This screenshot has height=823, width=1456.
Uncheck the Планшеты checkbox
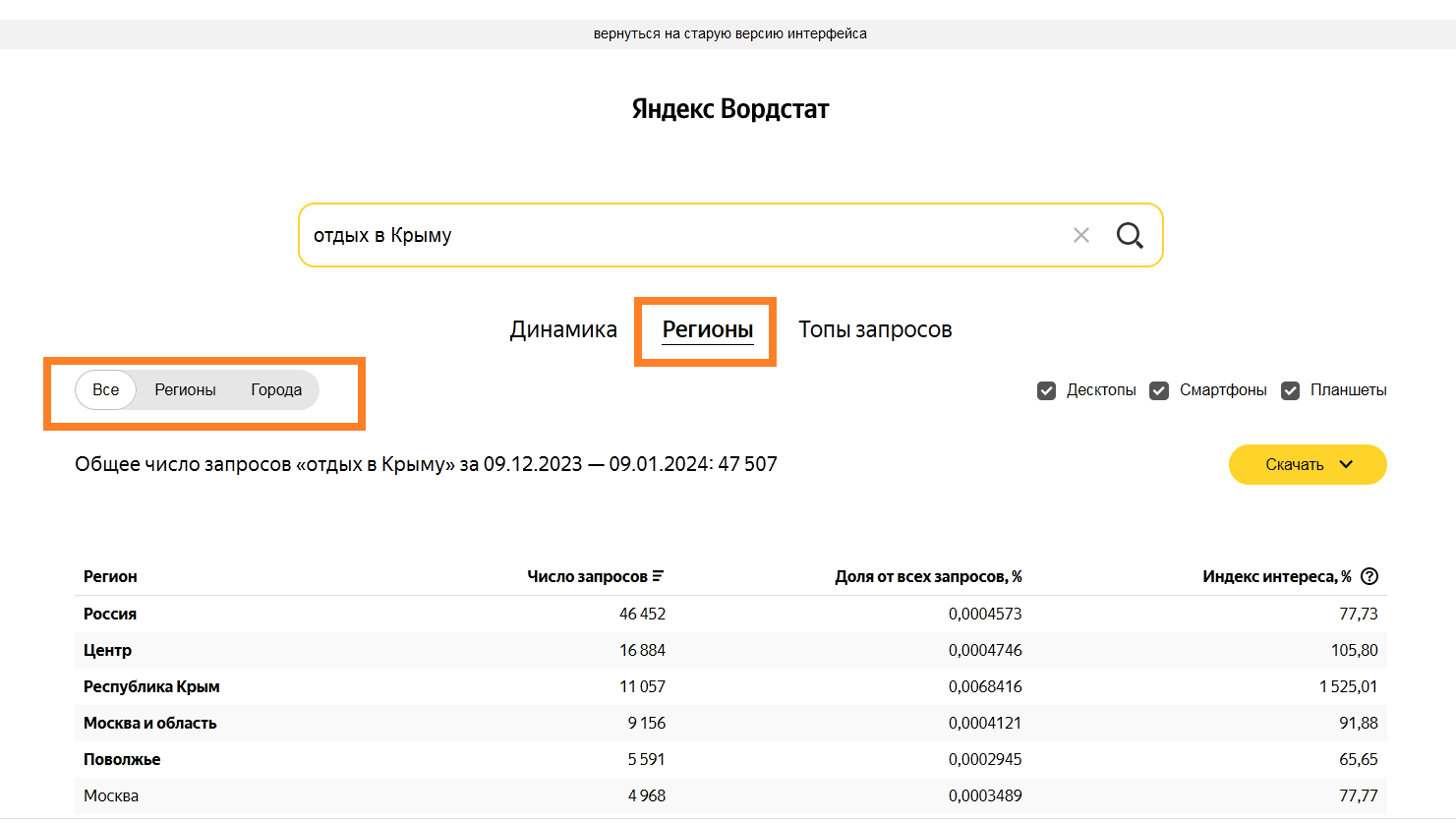click(x=1290, y=390)
